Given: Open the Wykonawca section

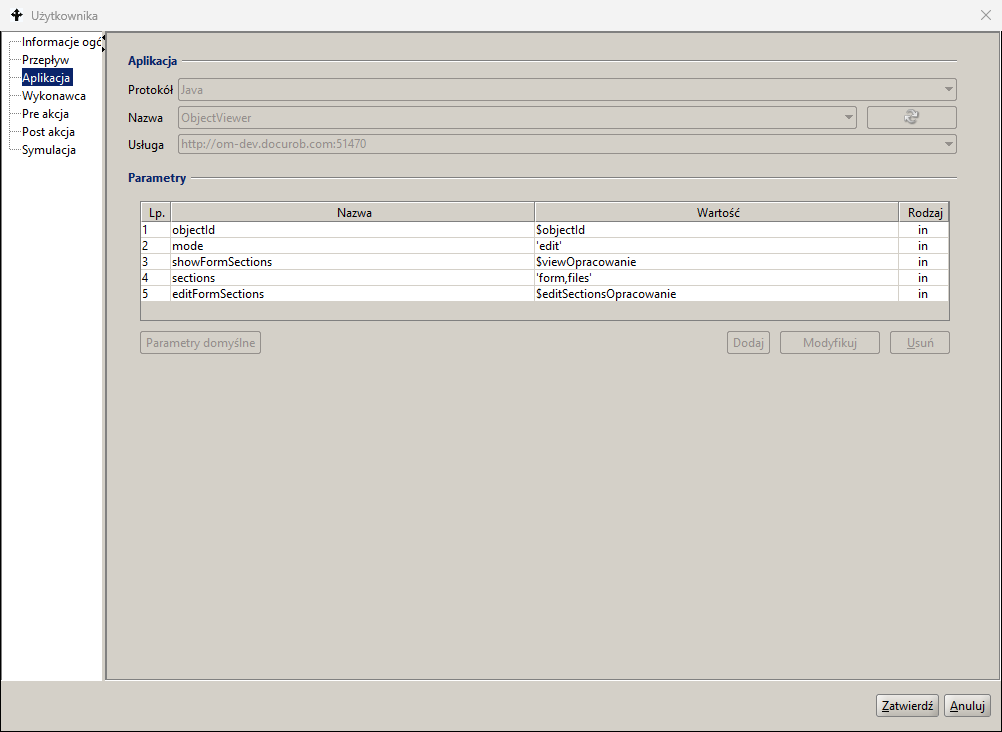Looking at the screenshot, I should tap(53, 96).
